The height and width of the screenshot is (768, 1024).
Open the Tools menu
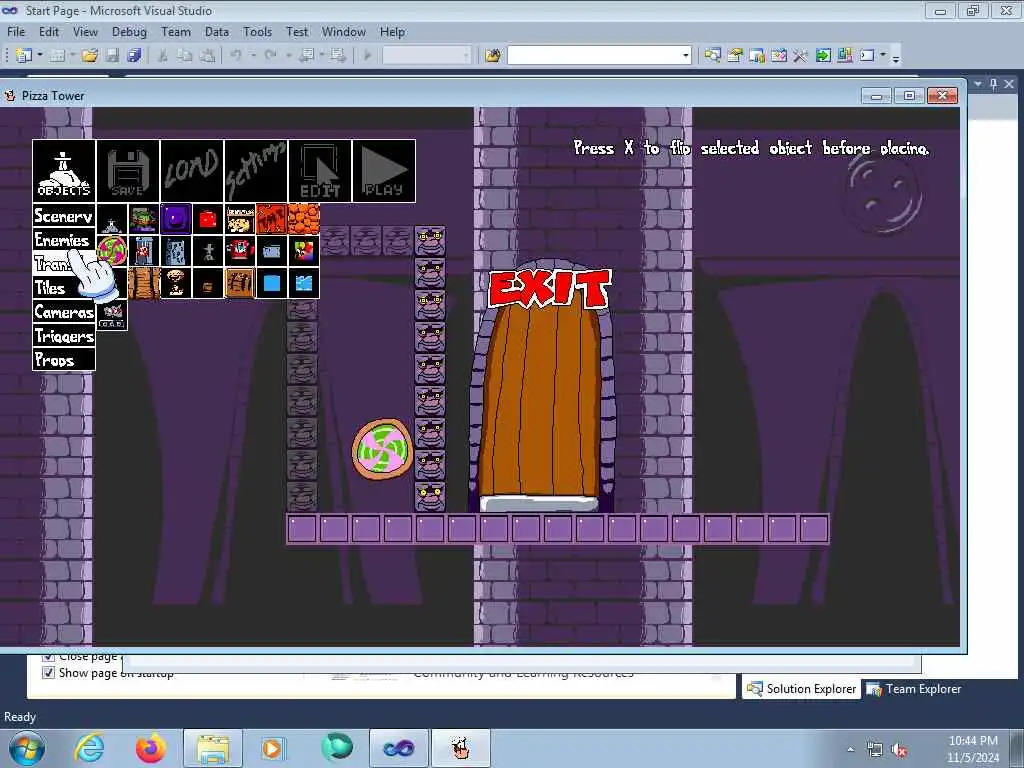(257, 31)
